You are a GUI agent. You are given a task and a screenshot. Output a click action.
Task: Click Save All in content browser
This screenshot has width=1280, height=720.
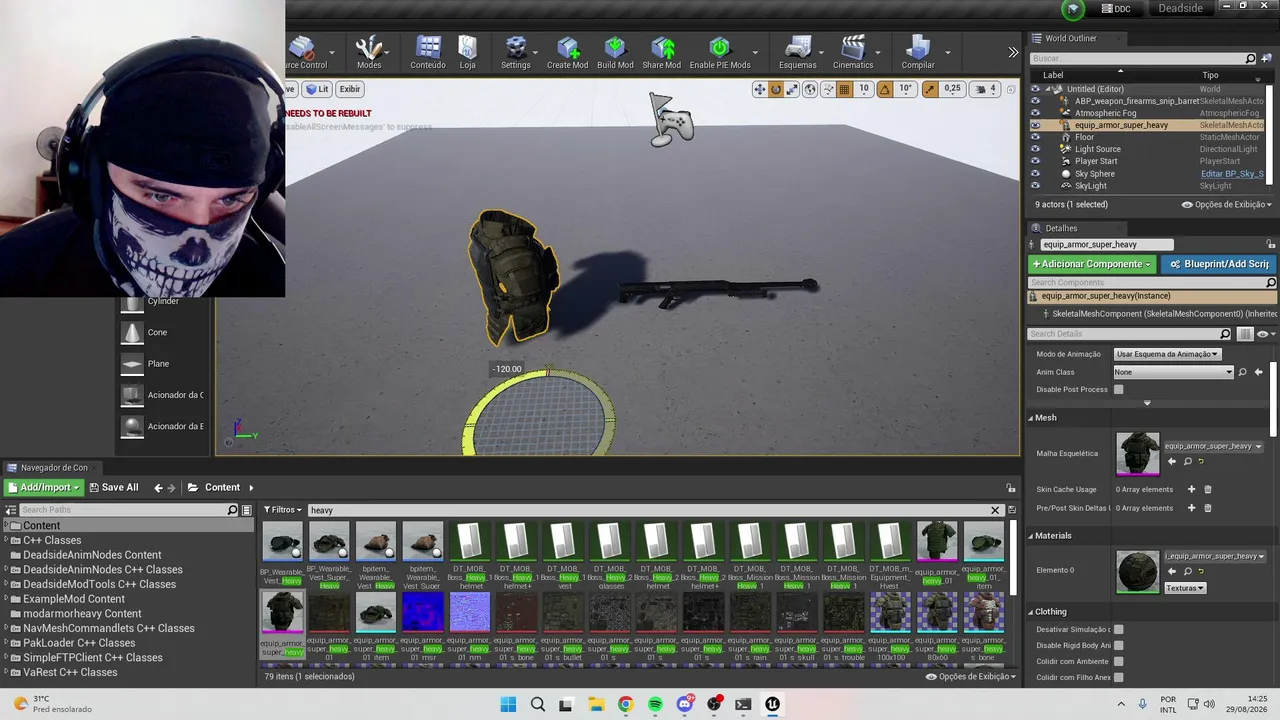pos(113,488)
